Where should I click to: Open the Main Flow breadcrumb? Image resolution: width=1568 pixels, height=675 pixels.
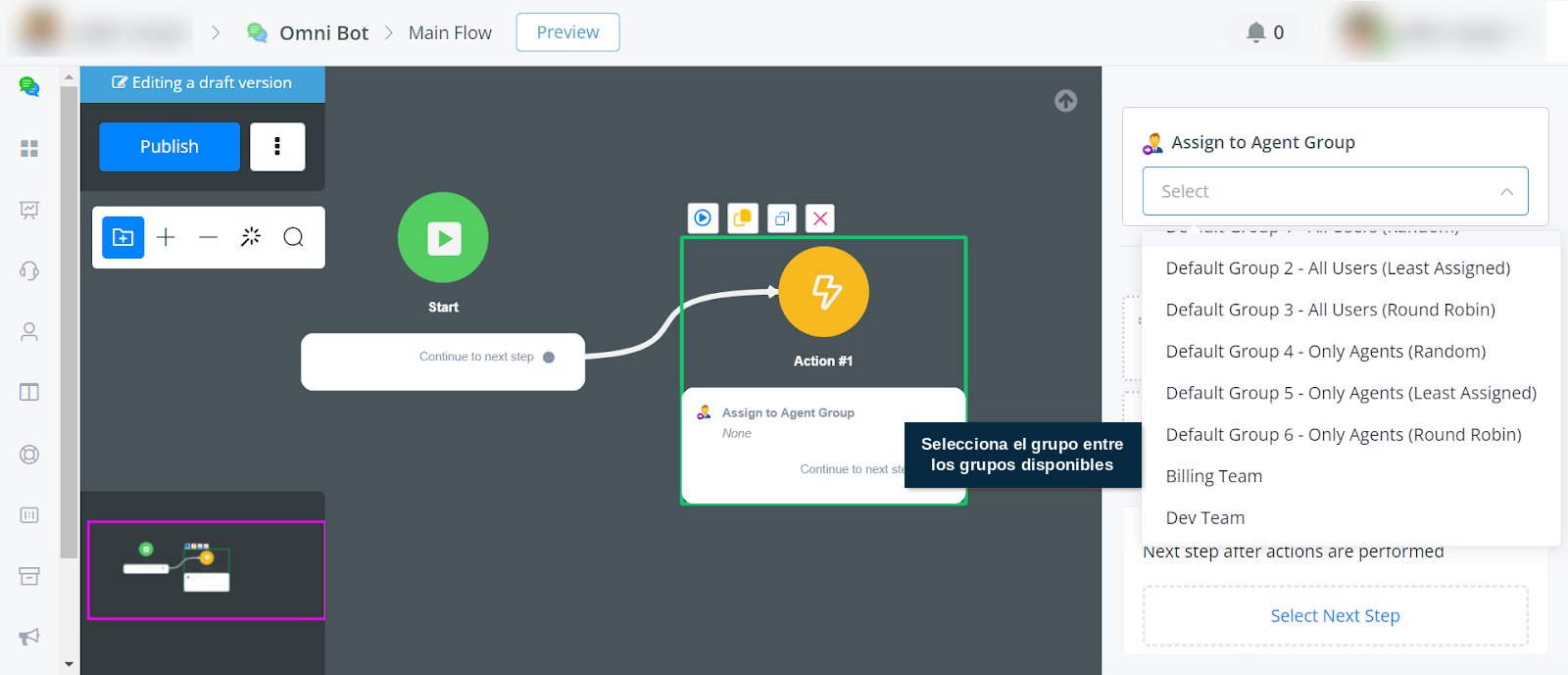click(x=450, y=32)
